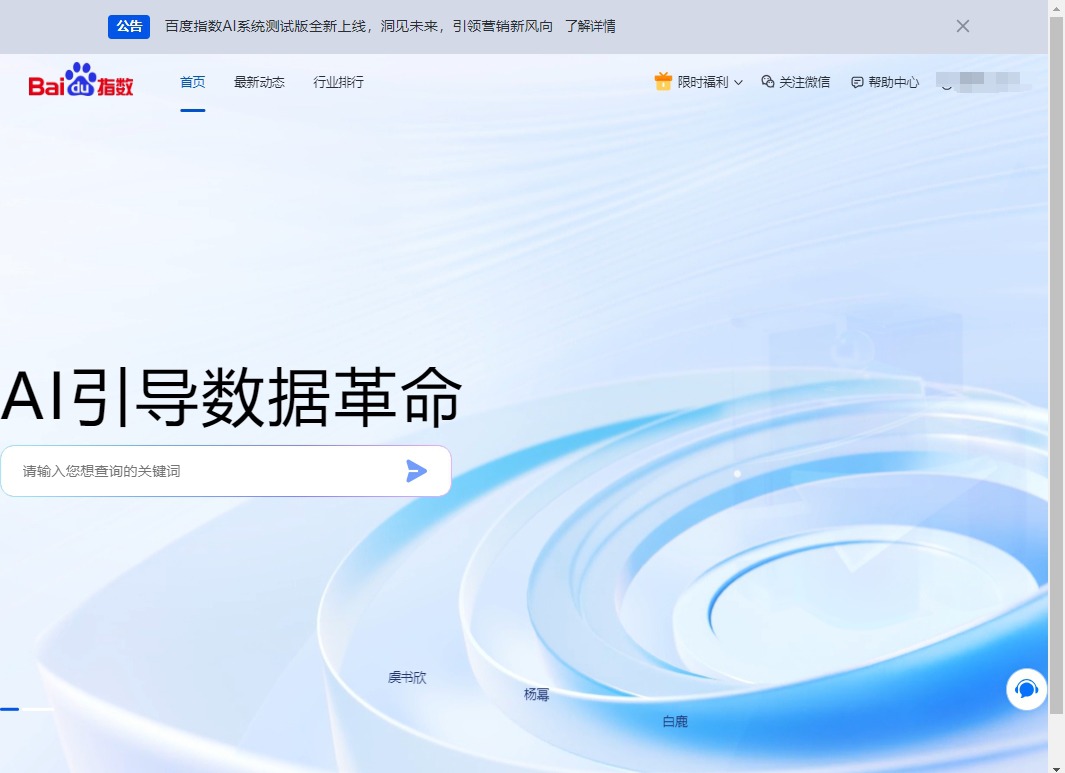Click the blue send arrow search icon
This screenshot has width=1065, height=773.
[x=416, y=471]
